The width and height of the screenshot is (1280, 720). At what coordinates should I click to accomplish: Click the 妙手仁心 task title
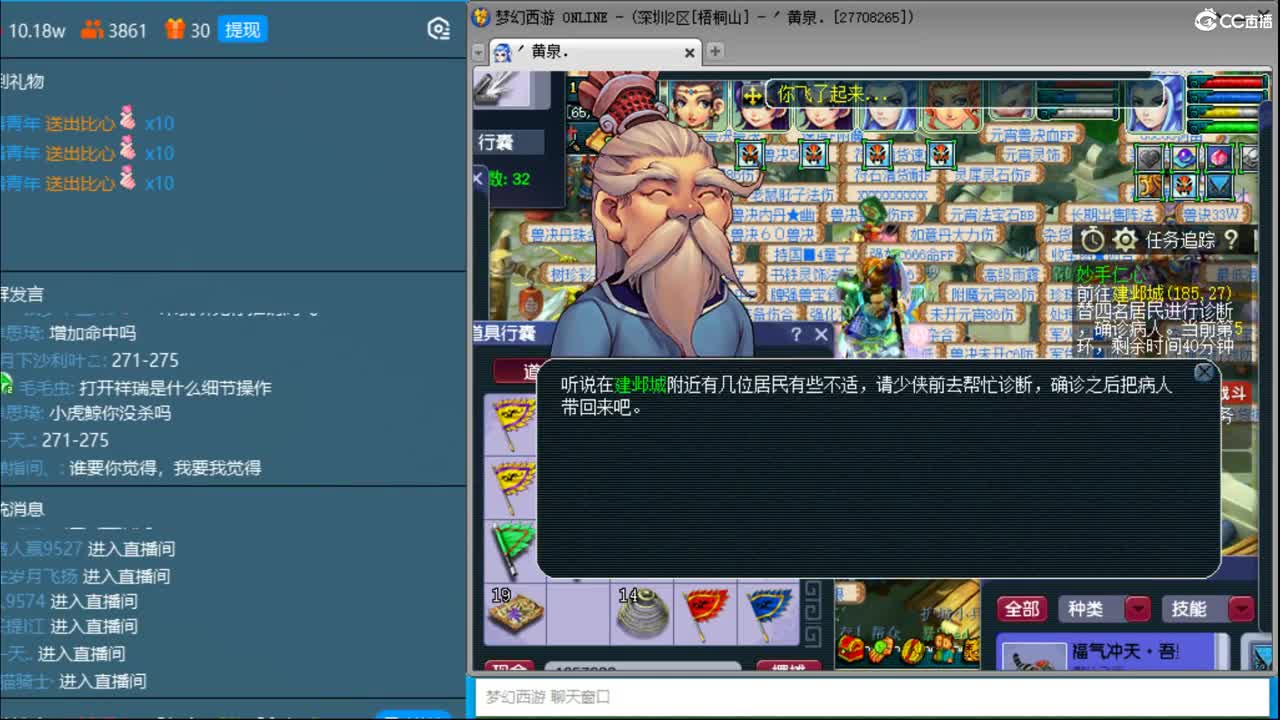click(x=1110, y=273)
